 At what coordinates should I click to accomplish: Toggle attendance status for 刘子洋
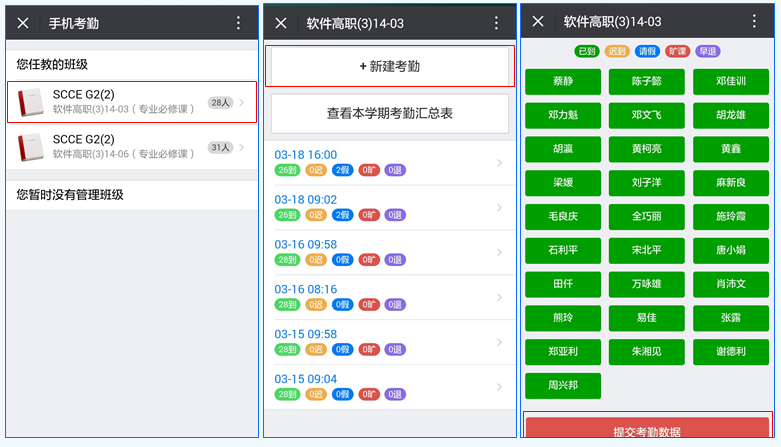click(x=647, y=183)
